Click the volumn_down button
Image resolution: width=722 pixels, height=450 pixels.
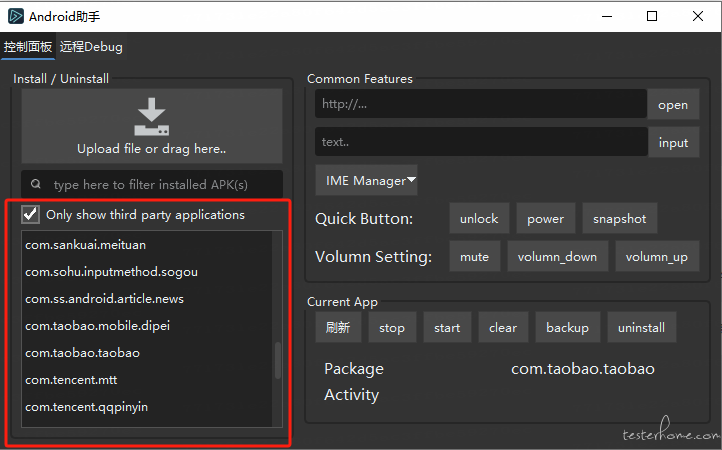point(557,257)
